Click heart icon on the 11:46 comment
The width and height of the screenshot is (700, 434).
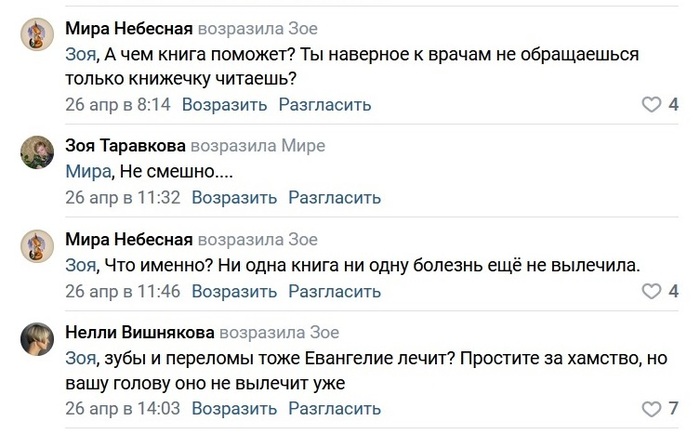point(650,291)
